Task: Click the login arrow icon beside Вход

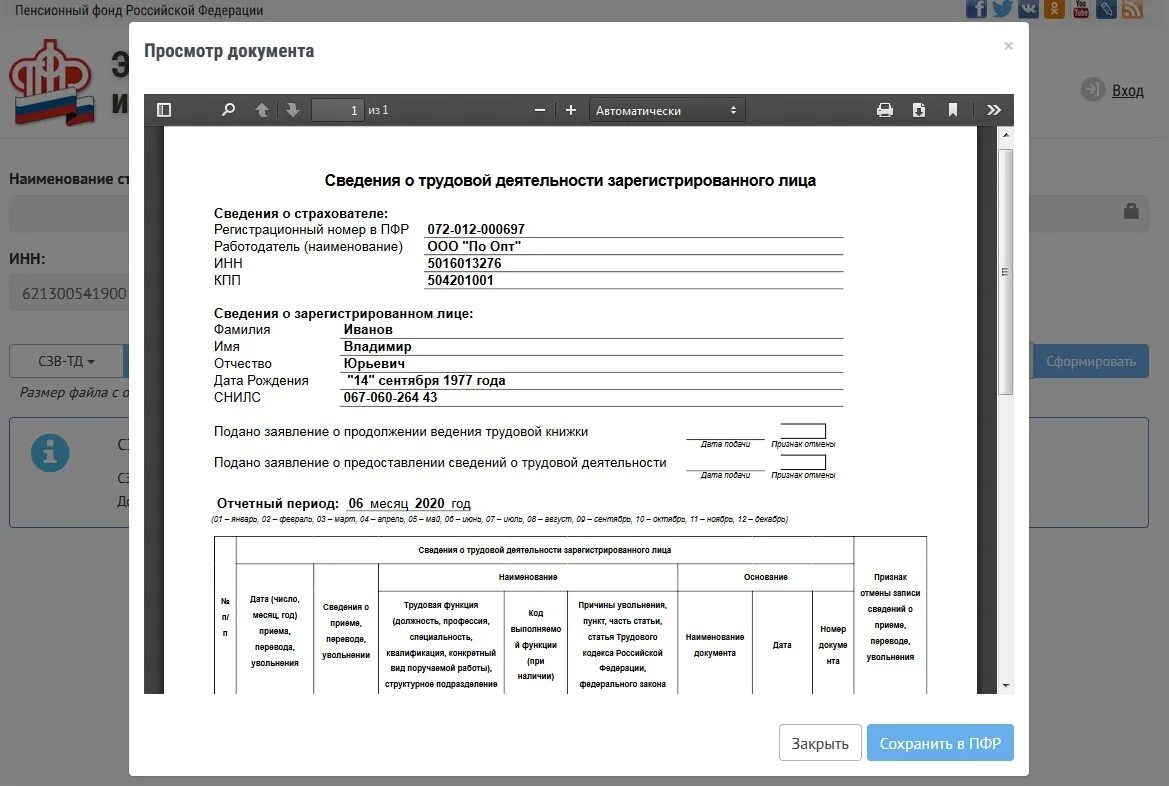Action: pos(1093,90)
